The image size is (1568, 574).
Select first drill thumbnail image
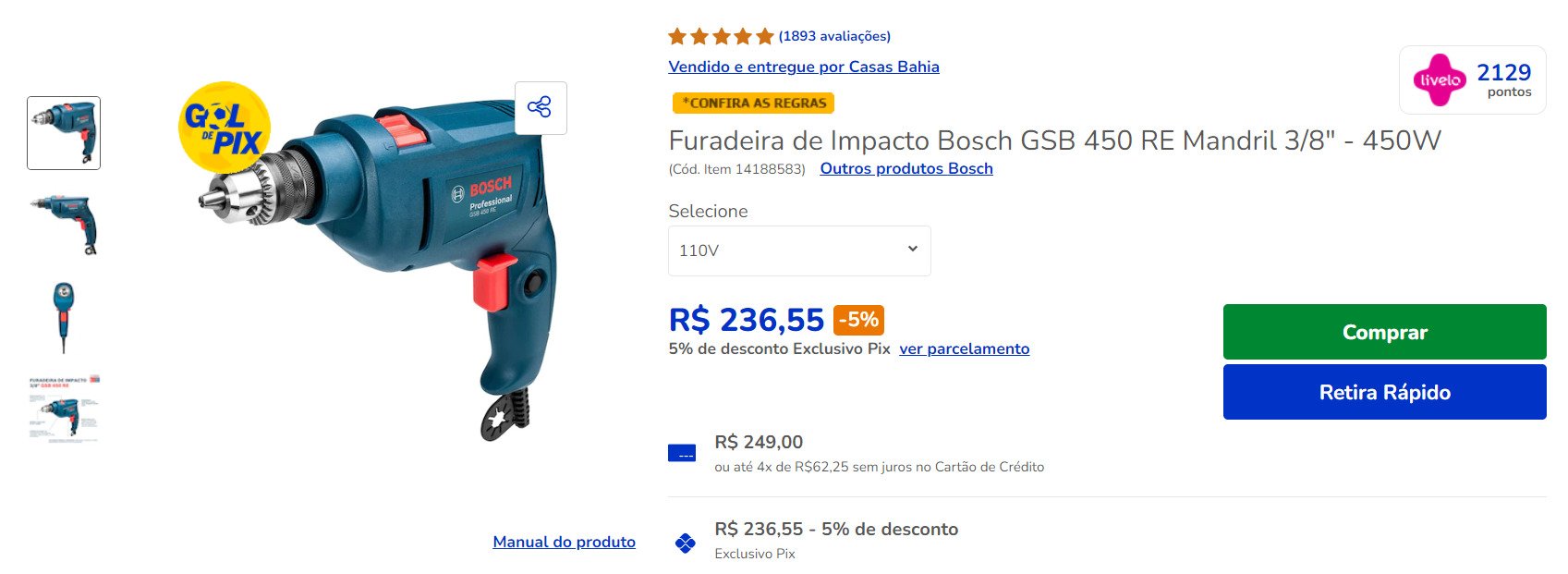(x=64, y=133)
